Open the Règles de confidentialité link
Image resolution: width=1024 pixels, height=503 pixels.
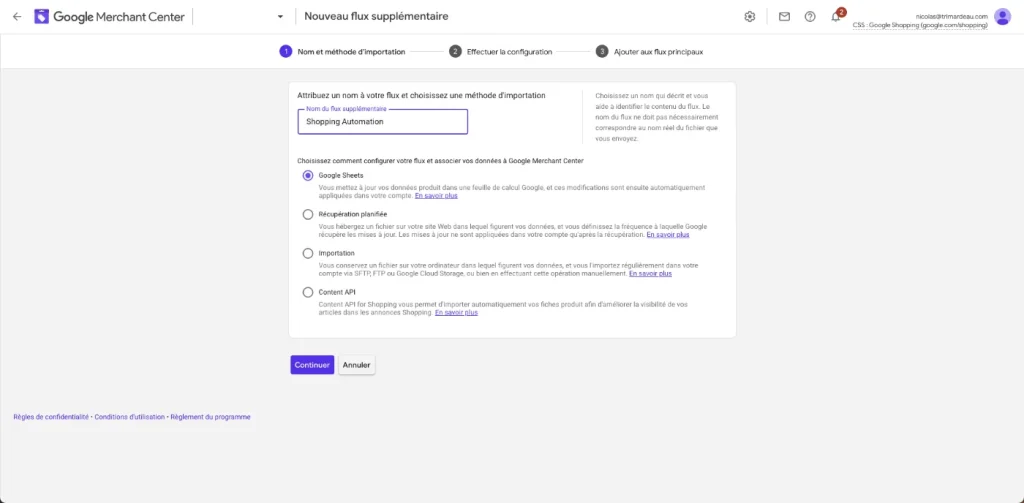51,417
